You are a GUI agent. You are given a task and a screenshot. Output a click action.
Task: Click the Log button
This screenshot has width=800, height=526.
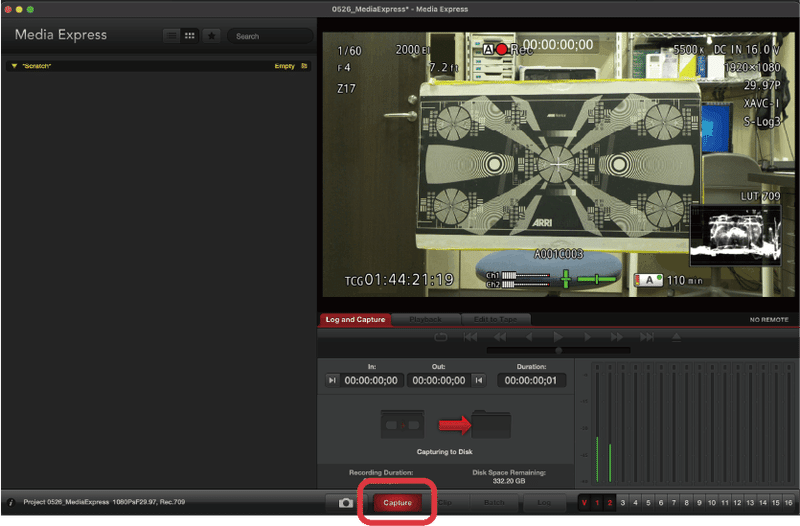[x=544, y=503]
